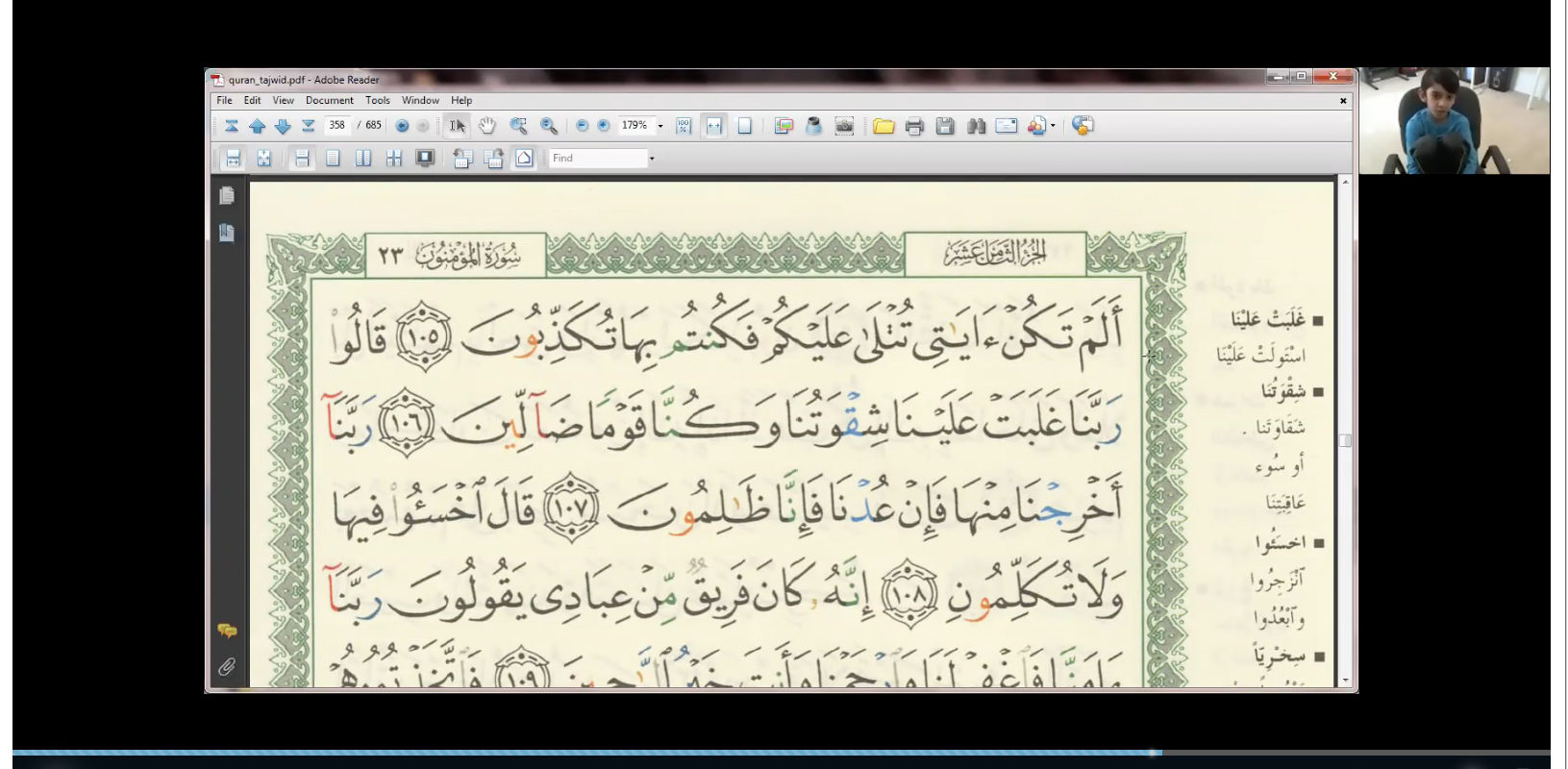Open the Window menu

click(x=420, y=100)
